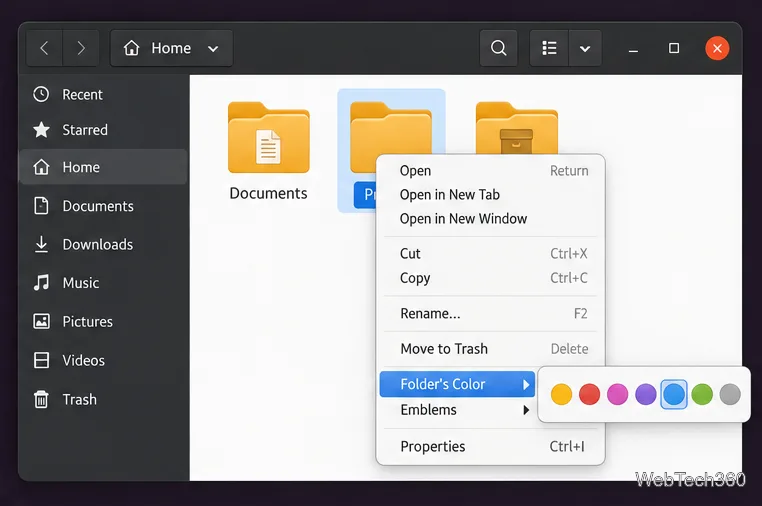Choose Open from the context menu
Image resolution: width=762 pixels, height=506 pixels.
pyautogui.click(x=491, y=171)
